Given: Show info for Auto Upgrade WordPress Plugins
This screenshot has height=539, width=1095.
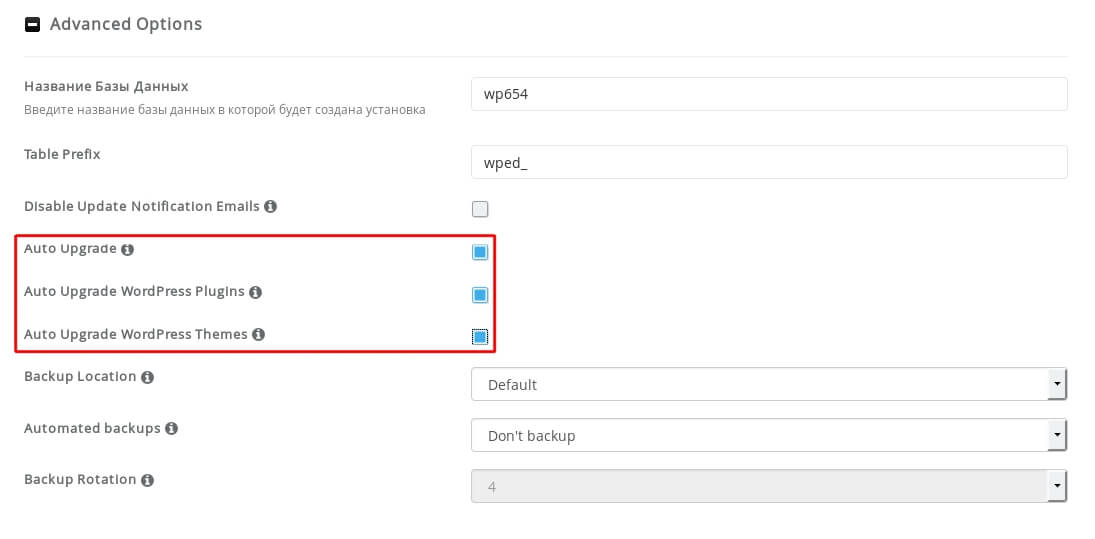Looking at the screenshot, I should tap(255, 292).
